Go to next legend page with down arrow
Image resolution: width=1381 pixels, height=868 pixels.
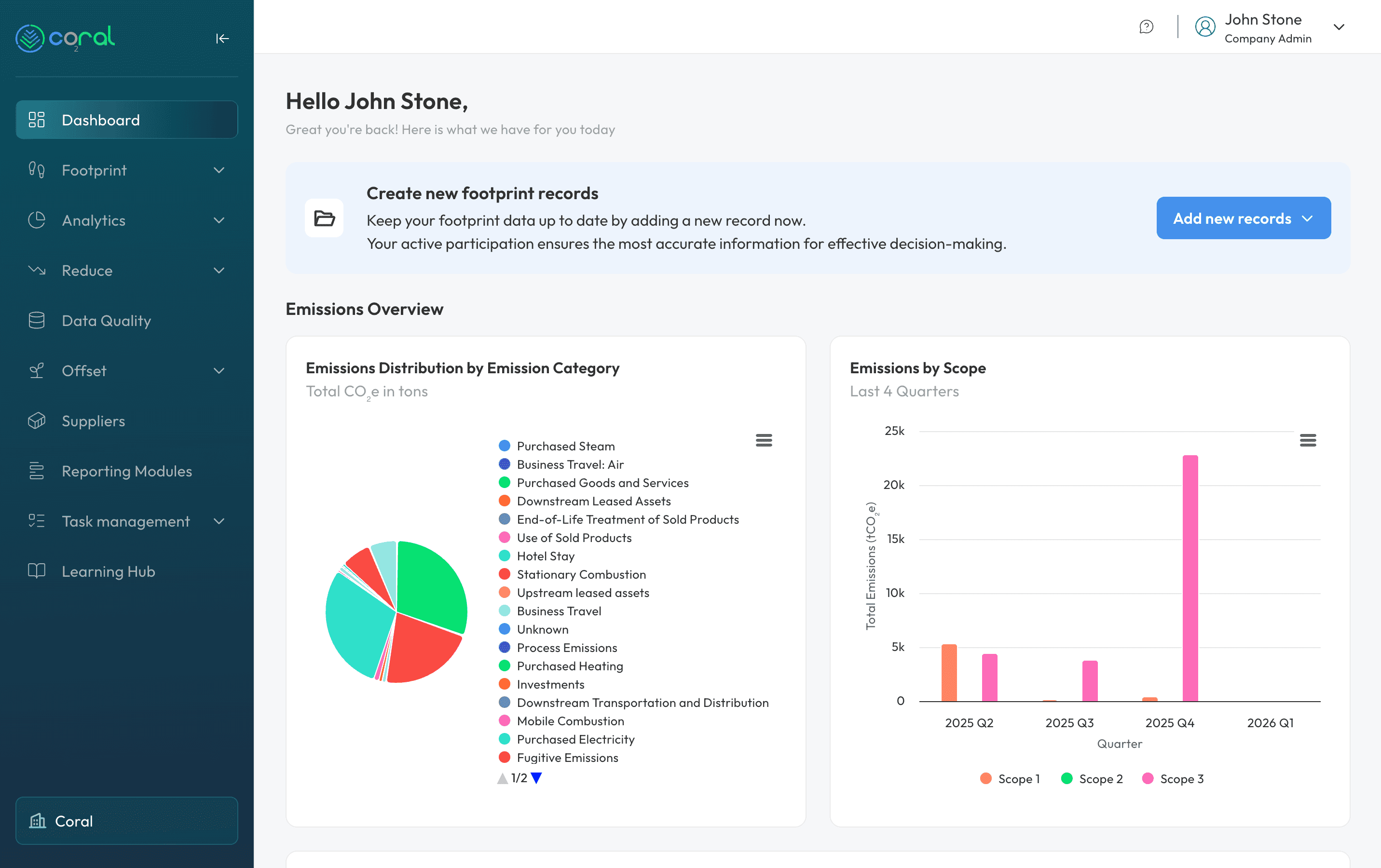[537, 778]
